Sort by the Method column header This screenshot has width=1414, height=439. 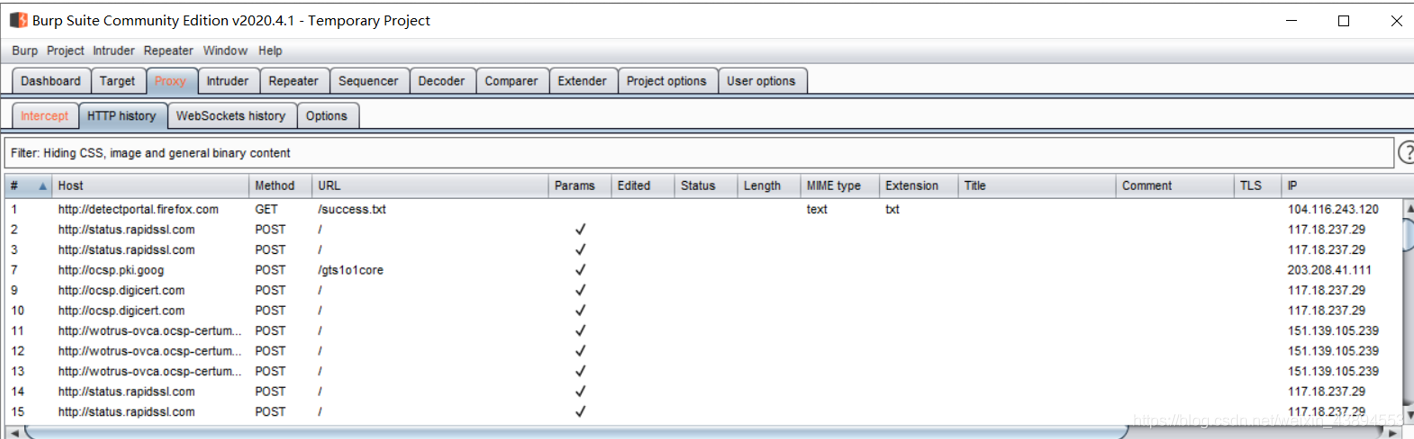coord(280,186)
